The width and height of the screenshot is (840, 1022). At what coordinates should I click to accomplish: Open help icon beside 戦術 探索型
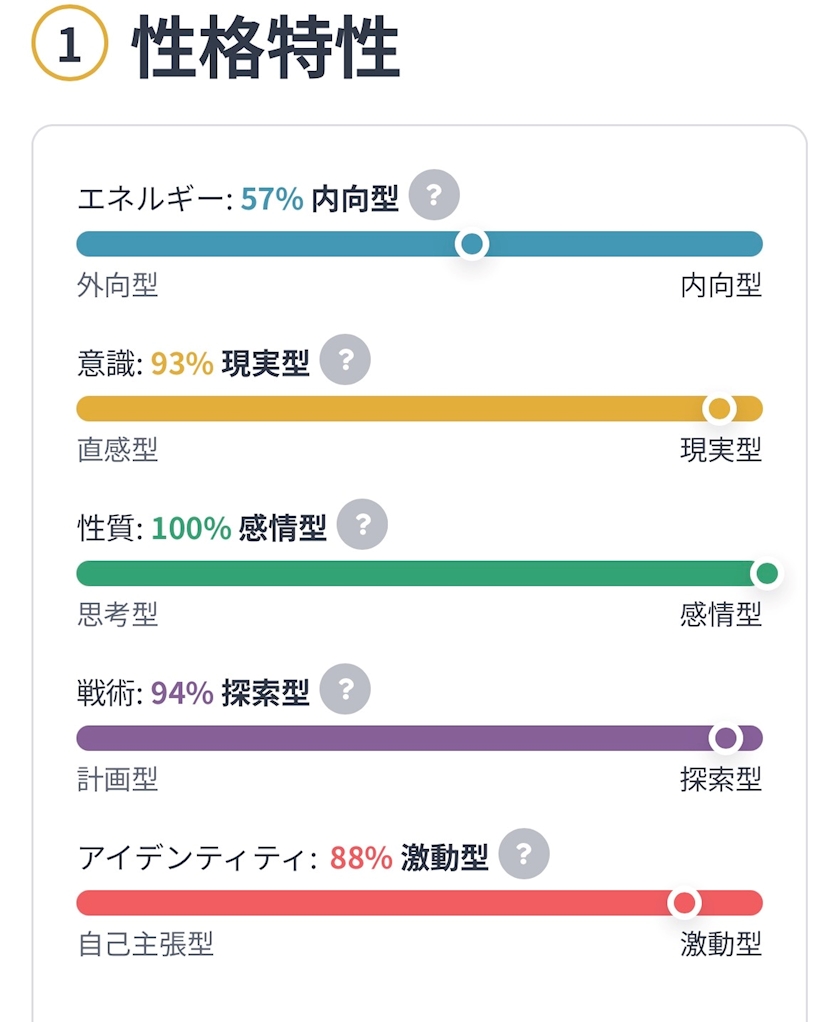tap(345, 689)
